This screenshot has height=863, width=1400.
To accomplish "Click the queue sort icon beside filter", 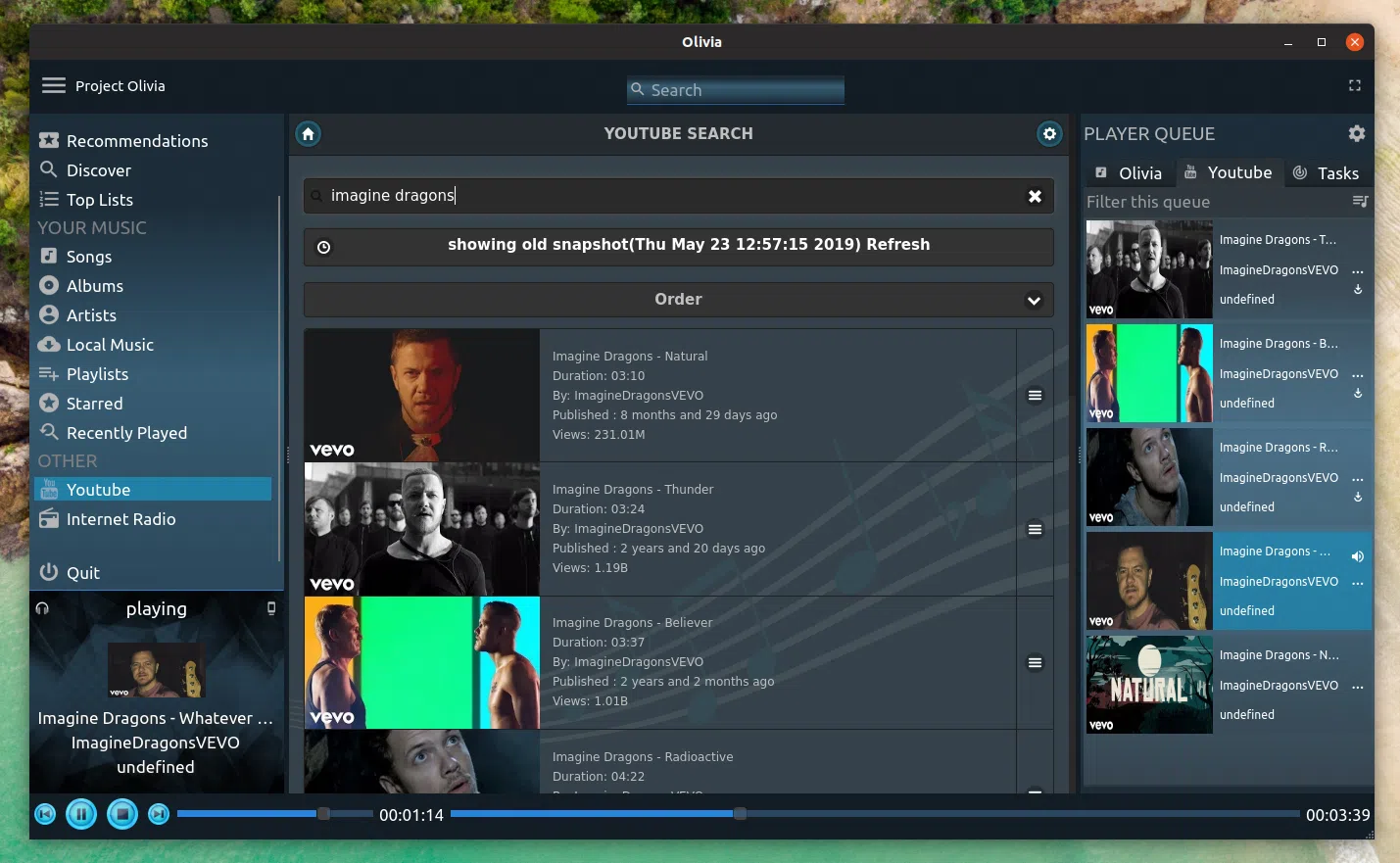I will [x=1360, y=201].
